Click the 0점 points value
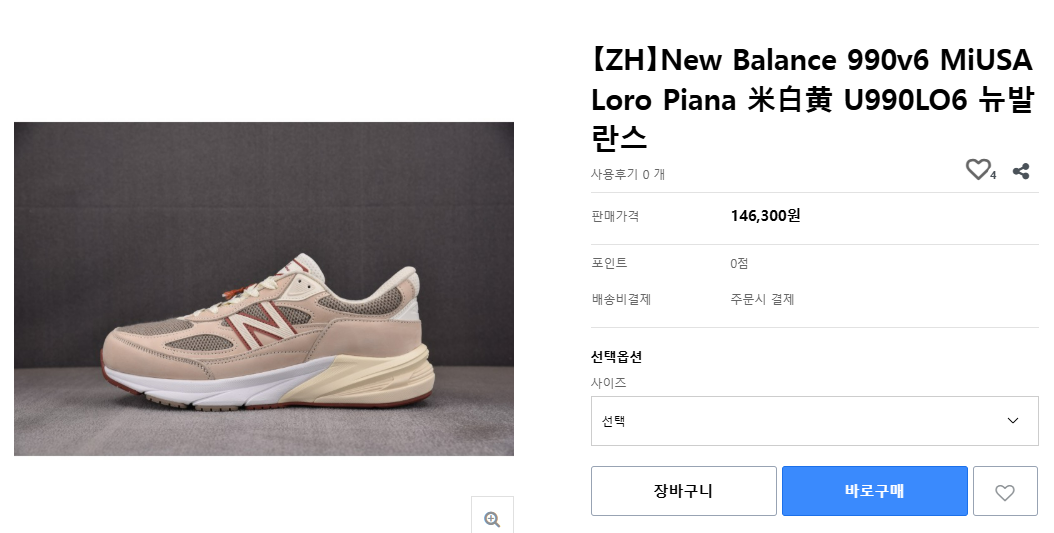The height and width of the screenshot is (533, 1054). (739, 263)
